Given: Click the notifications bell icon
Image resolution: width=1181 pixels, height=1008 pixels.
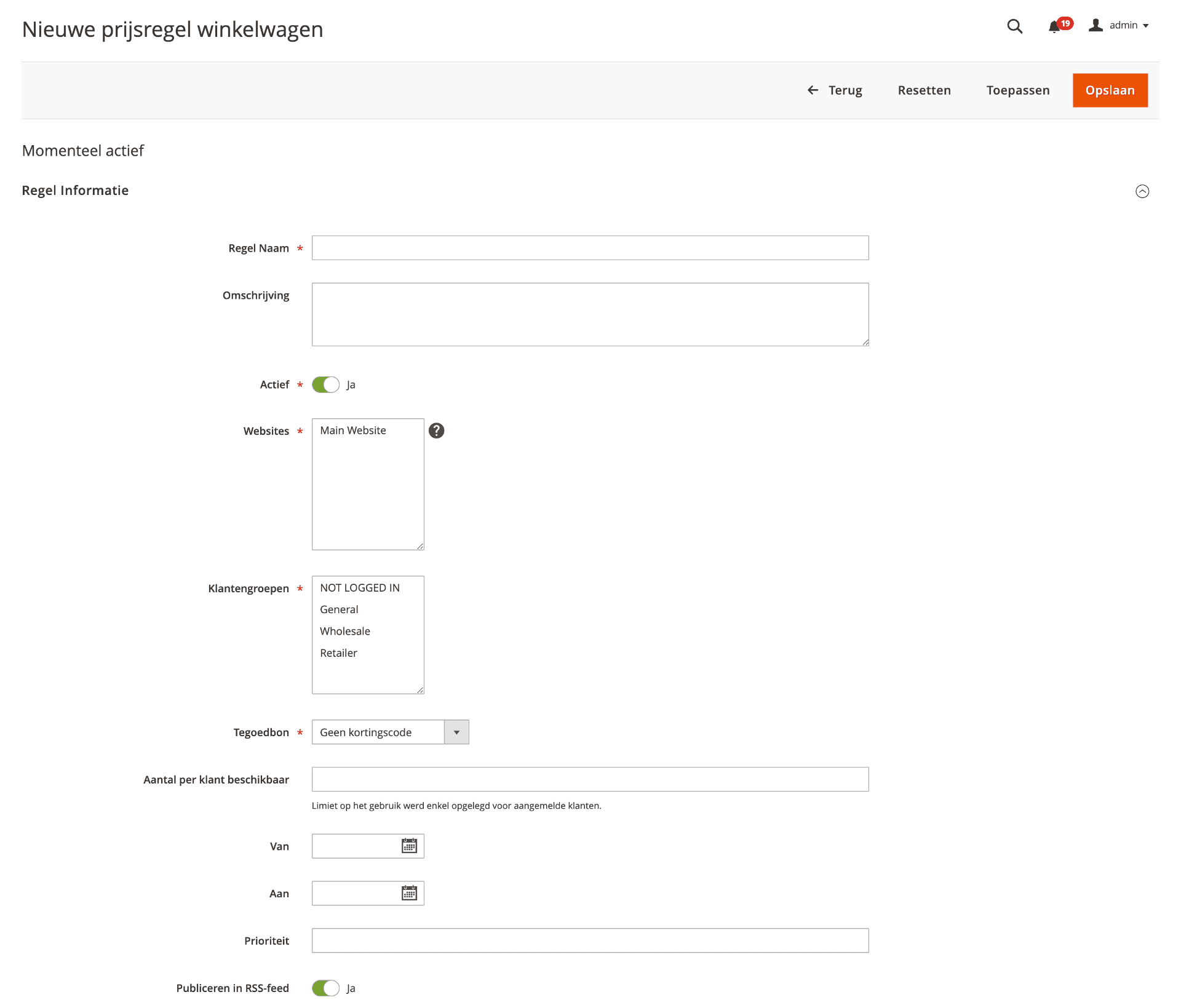Looking at the screenshot, I should point(1057,25).
